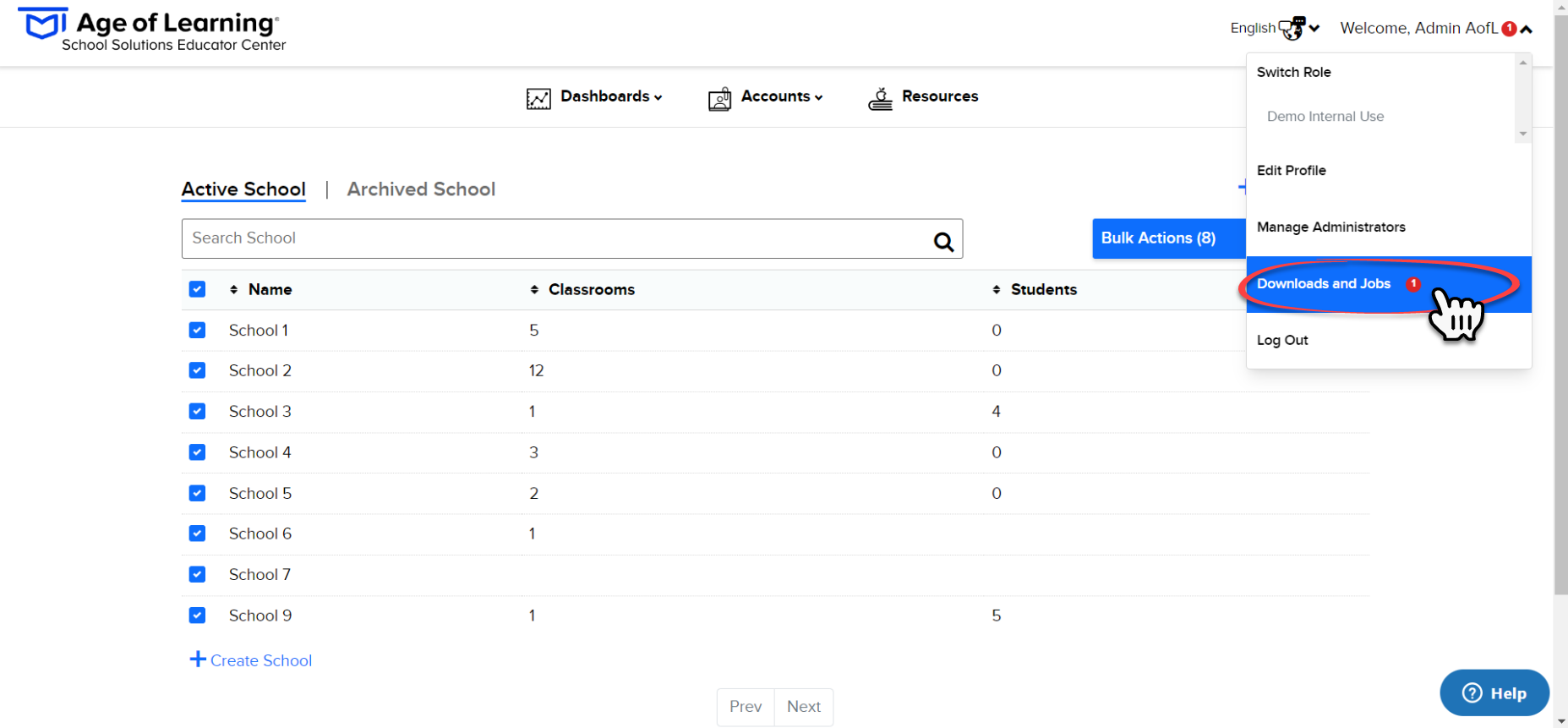The width and height of the screenshot is (1568, 728).
Task: Click the question mark icon in Help
Action: point(1472,692)
